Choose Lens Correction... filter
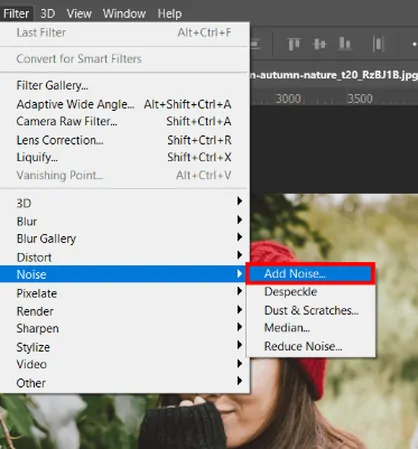This screenshot has width=418, height=449. point(124,140)
